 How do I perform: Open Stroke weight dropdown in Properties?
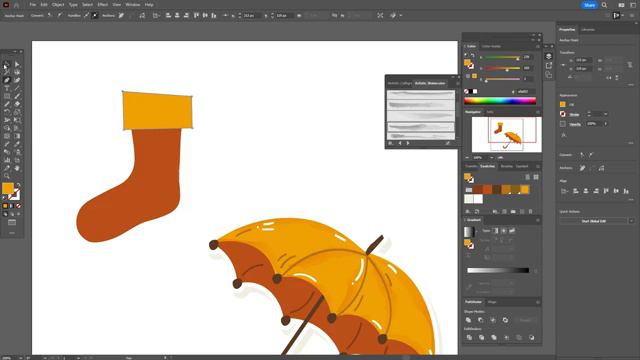(605, 114)
